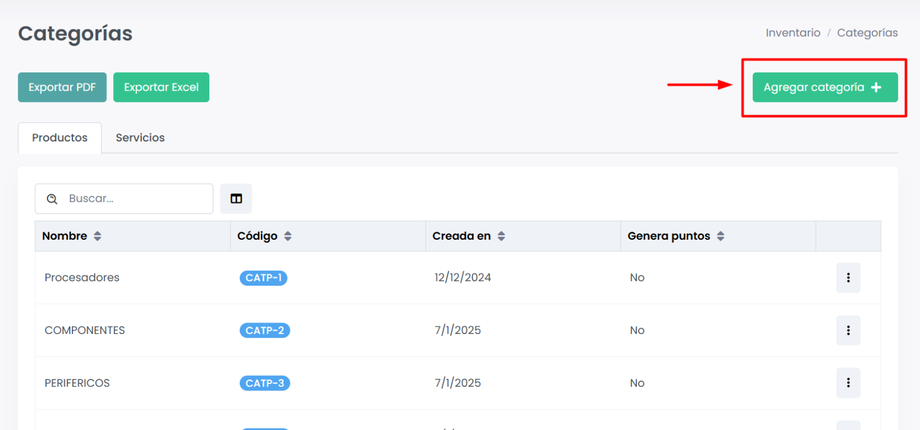Click the column visibility toggle icon

tap(236, 199)
